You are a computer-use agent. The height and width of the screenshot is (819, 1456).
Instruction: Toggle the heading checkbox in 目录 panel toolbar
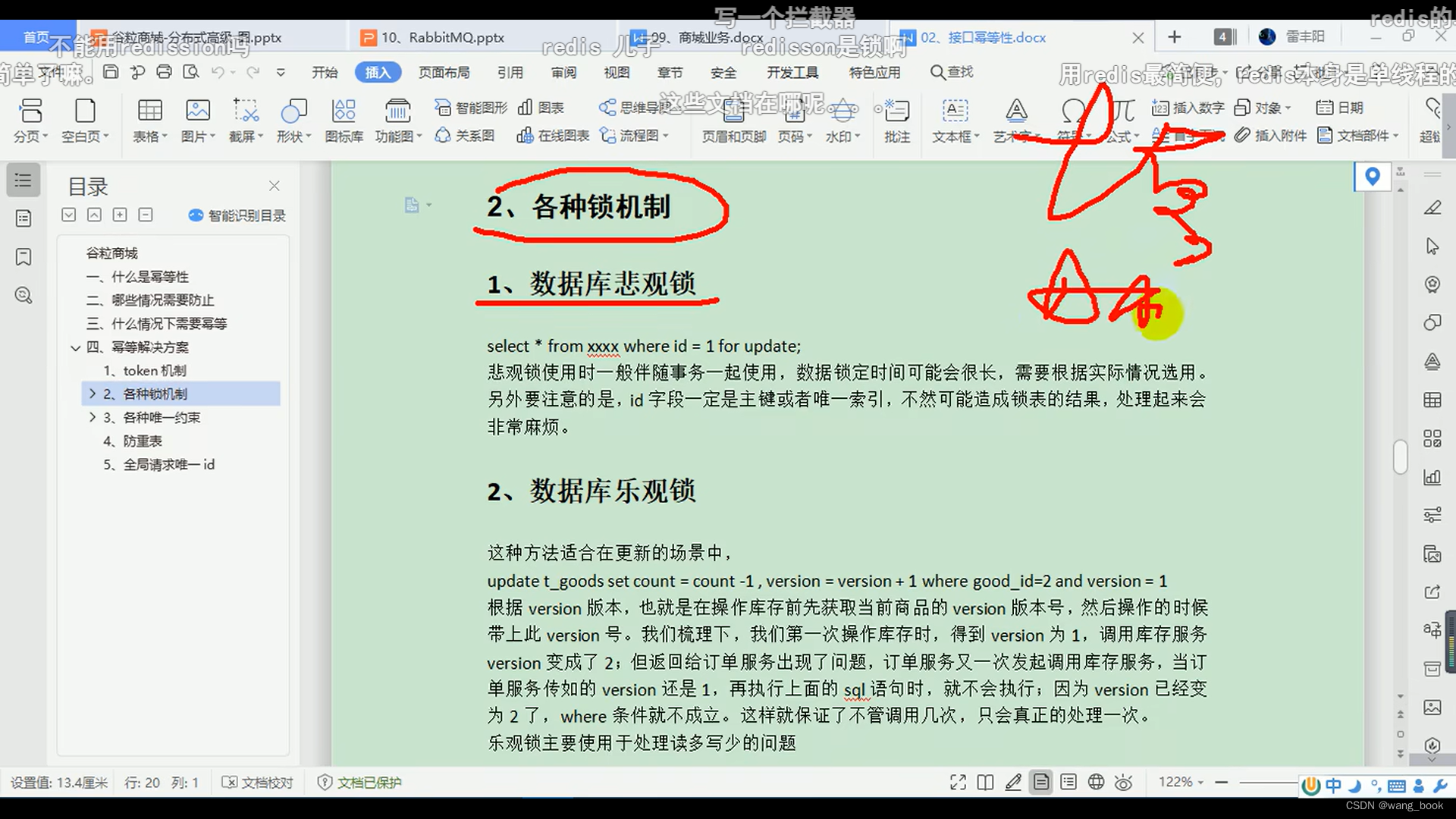click(x=68, y=215)
